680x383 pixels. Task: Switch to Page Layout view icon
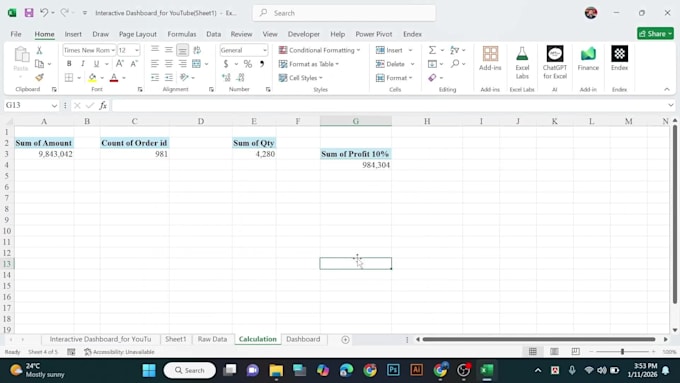pyautogui.click(x=554, y=352)
